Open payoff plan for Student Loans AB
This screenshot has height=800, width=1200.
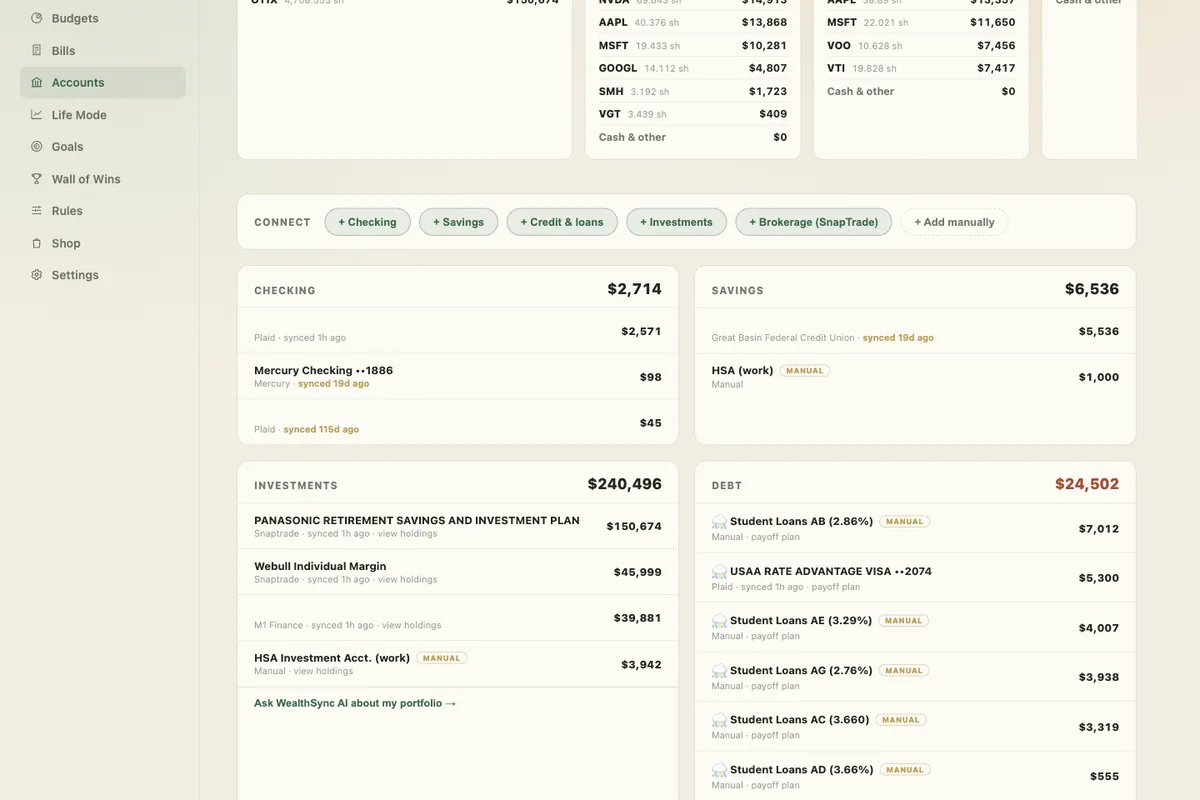pos(775,537)
